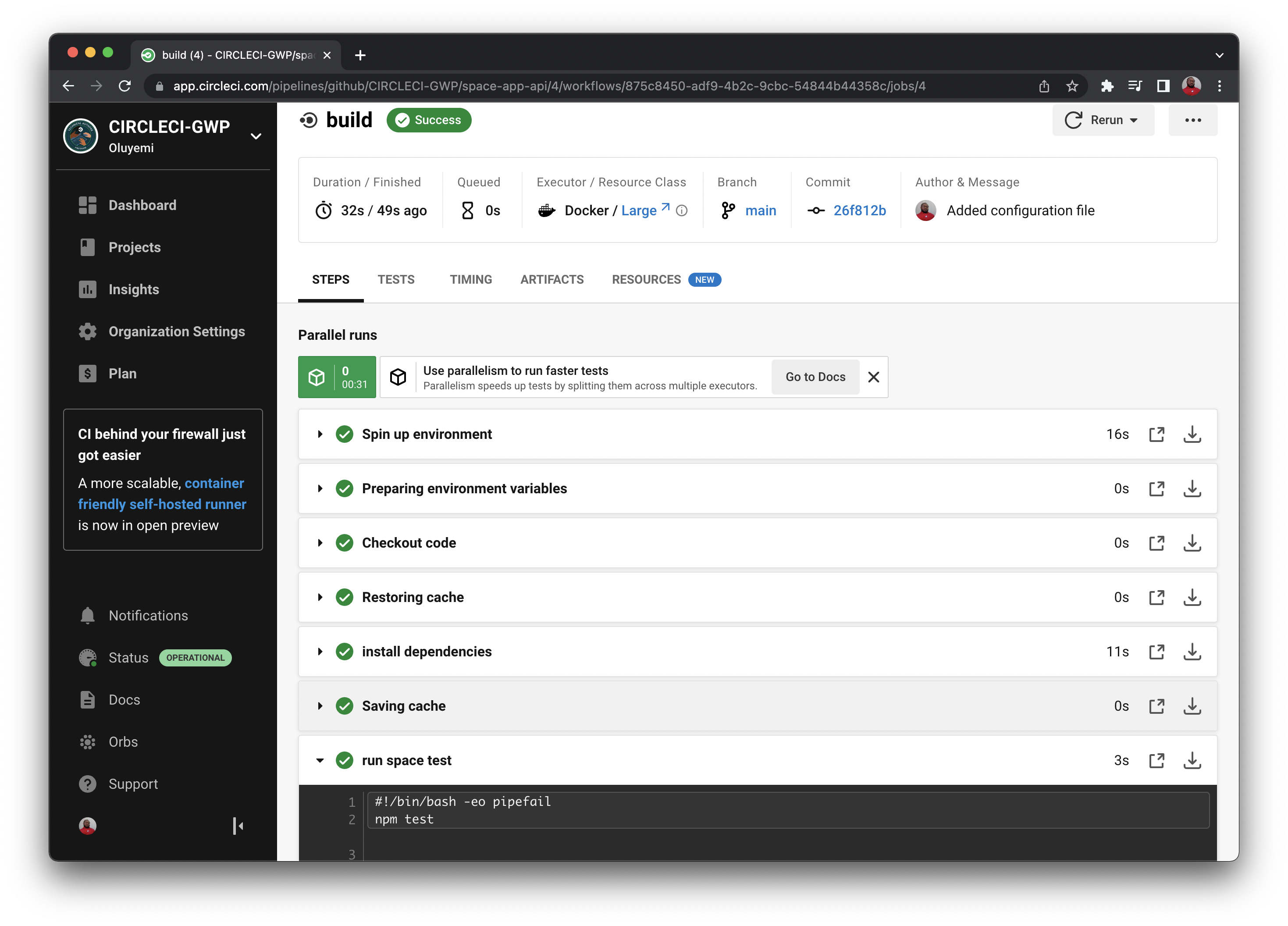Viewport: 1288px width, 926px height.
Task: Open the Orbs sidebar icon
Action: [x=87, y=742]
